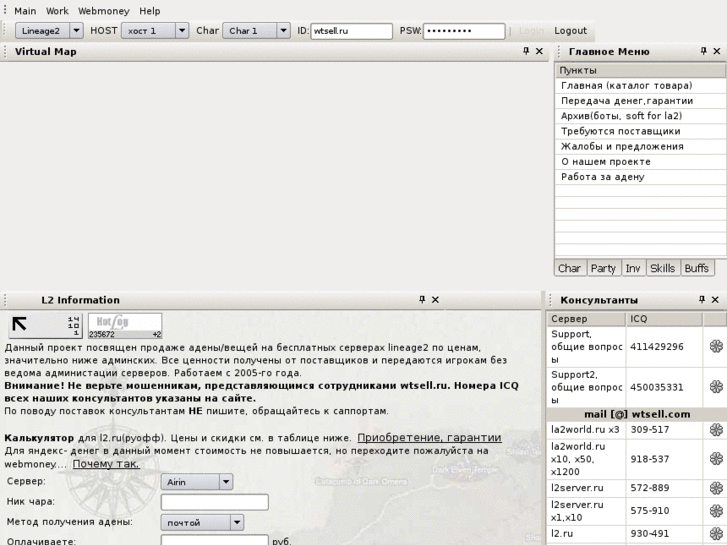Pin the L2 Information panel

[x=422, y=300]
